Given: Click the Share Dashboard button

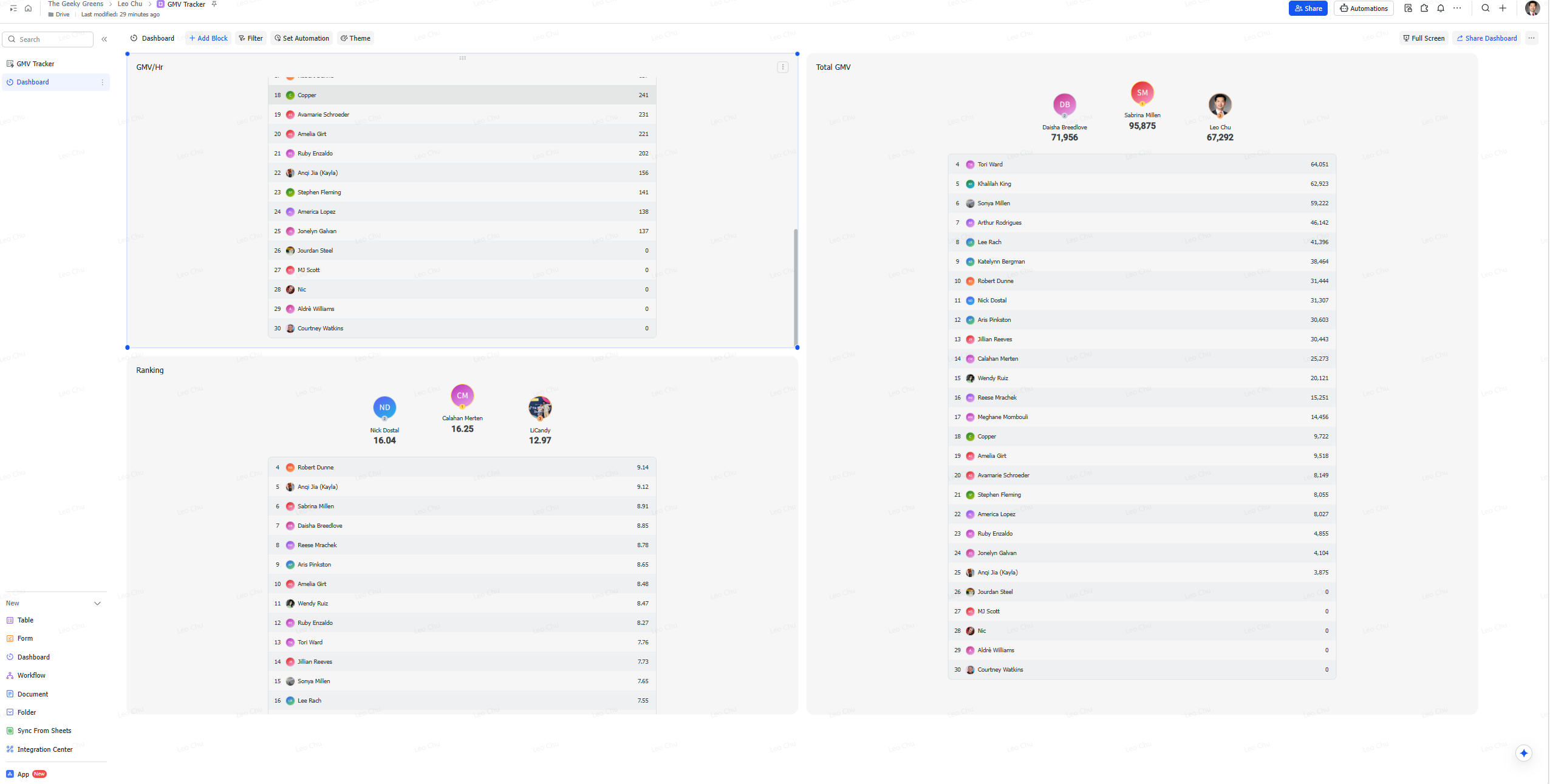Looking at the screenshot, I should click(x=1486, y=38).
